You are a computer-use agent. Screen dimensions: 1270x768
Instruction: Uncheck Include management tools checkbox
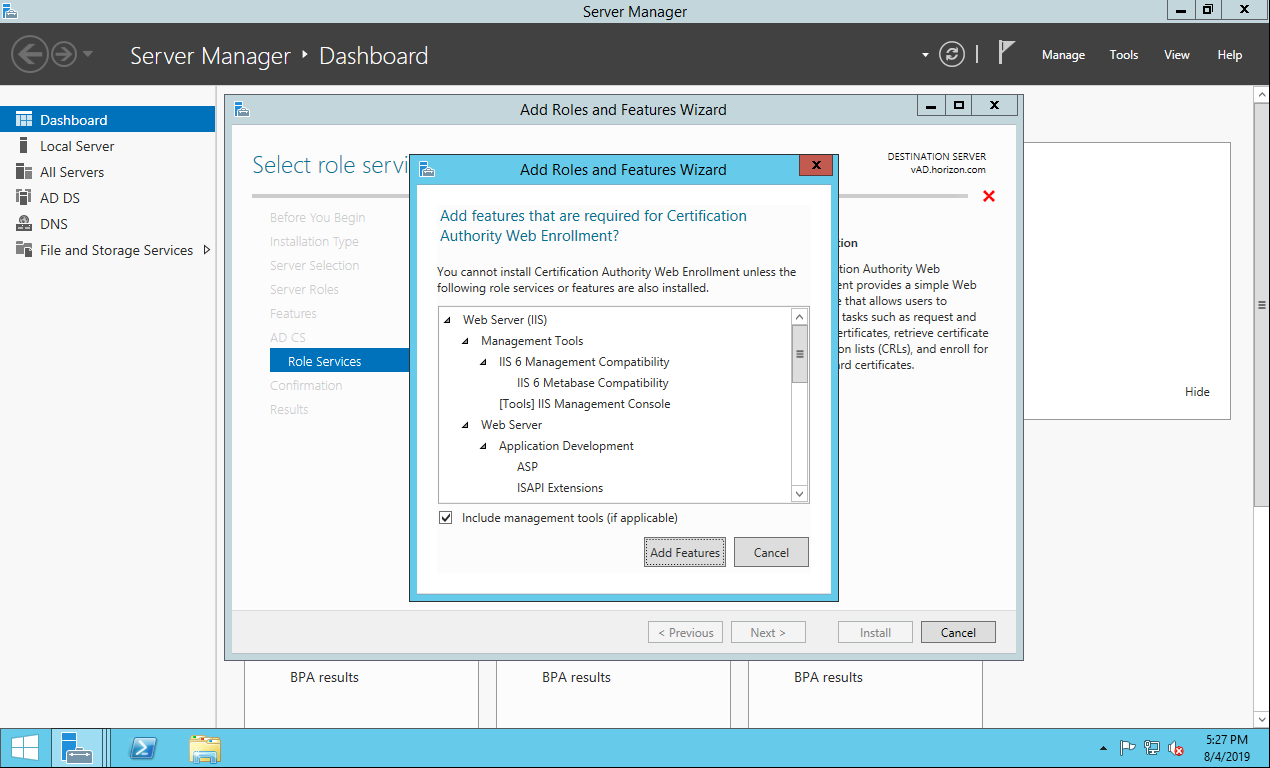(x=446, y=518)
